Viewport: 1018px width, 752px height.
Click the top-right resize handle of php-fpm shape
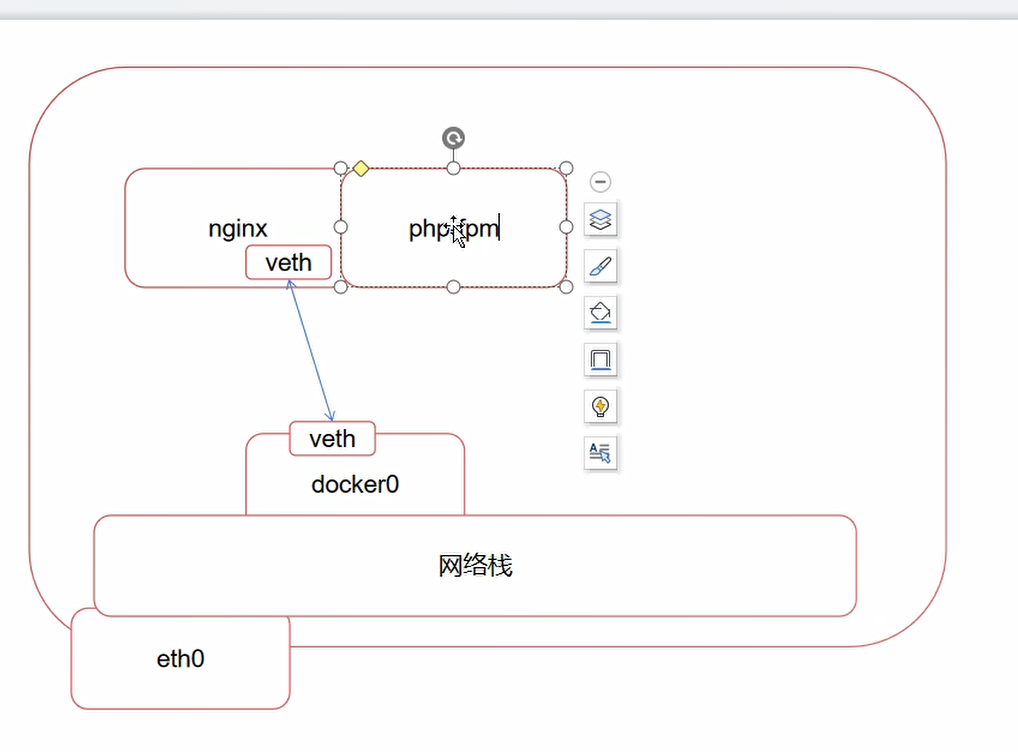tap(566, 168)
